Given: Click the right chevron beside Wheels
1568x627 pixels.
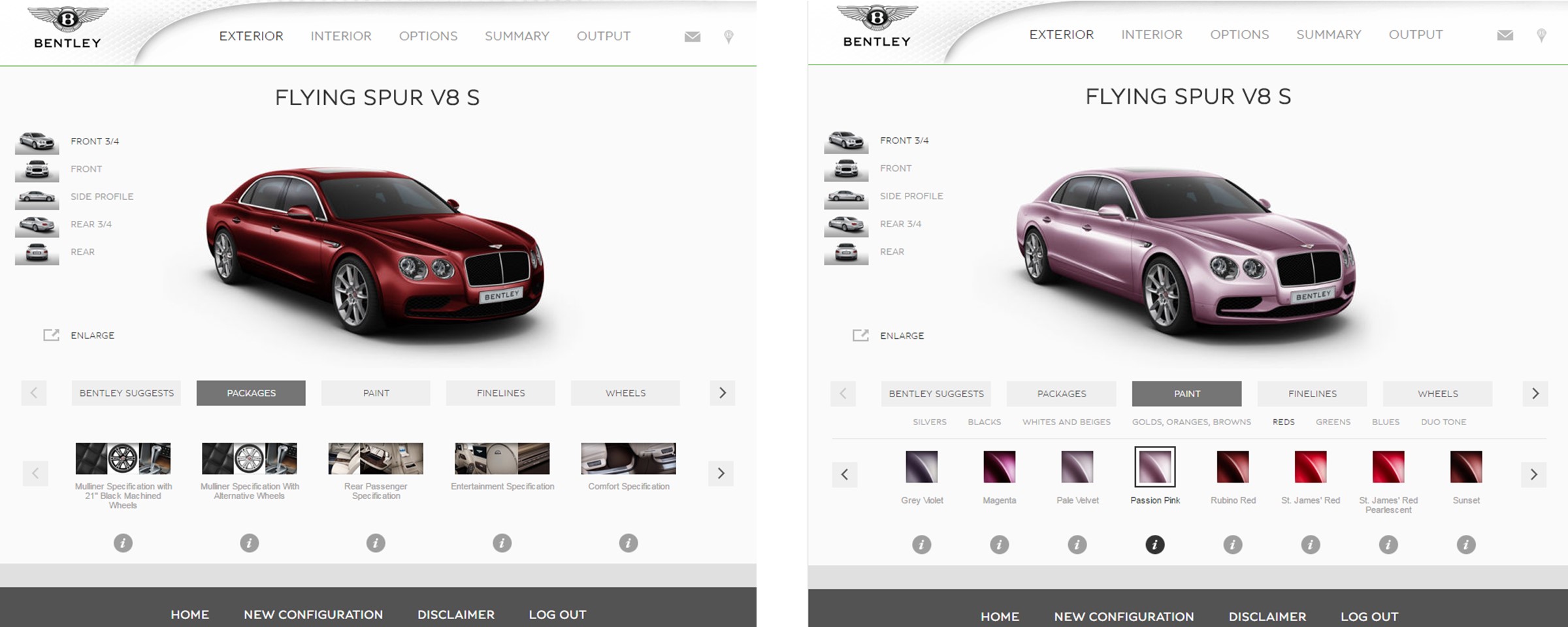Looking at the screenshot, I should tap(722, 393).
